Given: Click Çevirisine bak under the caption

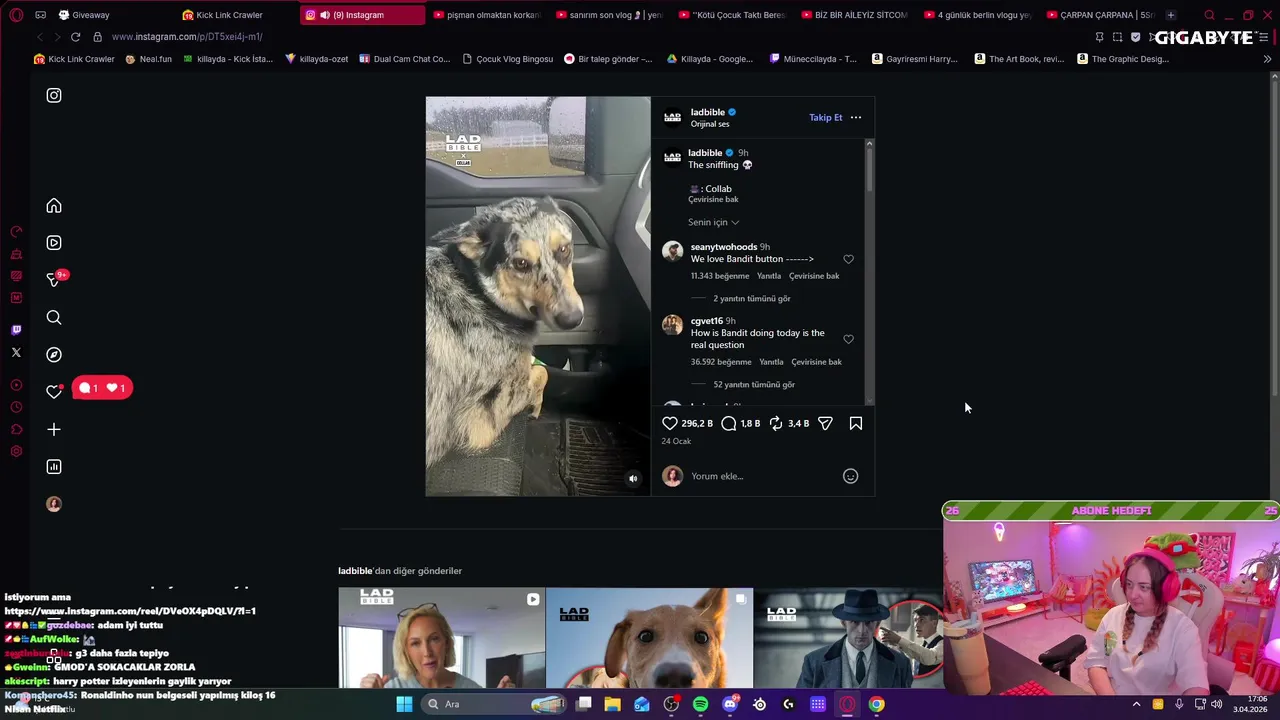Looking at the screenshot, I should [x=713, y=199].
